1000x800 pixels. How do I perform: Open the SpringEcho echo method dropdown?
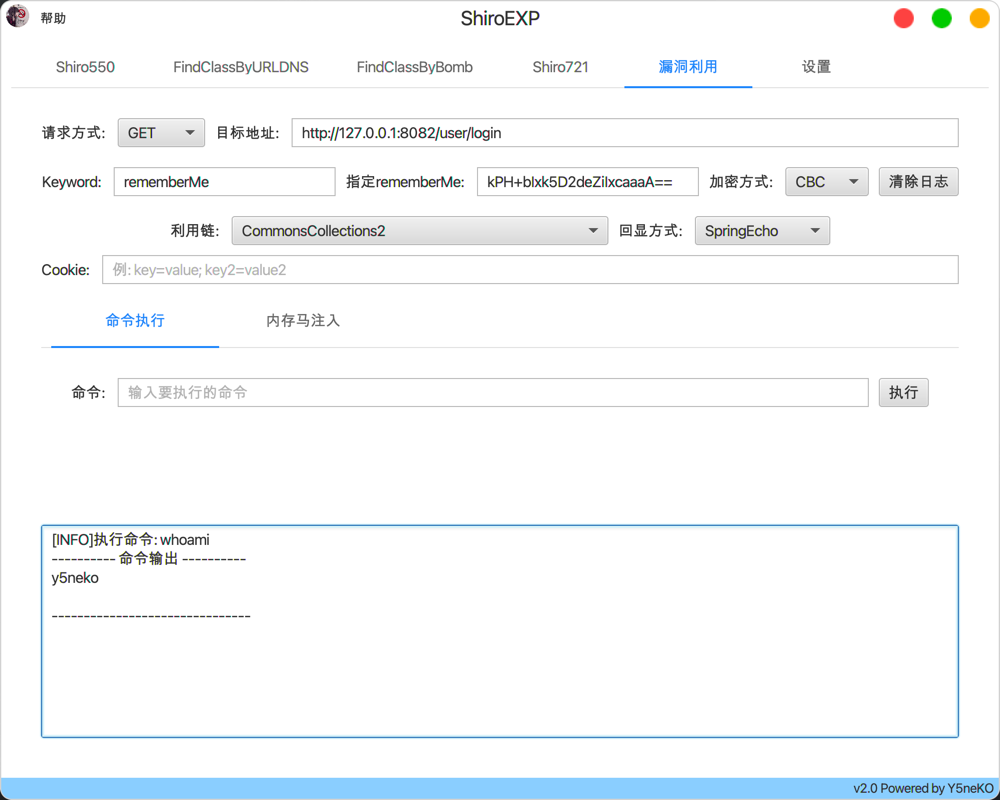762,231
